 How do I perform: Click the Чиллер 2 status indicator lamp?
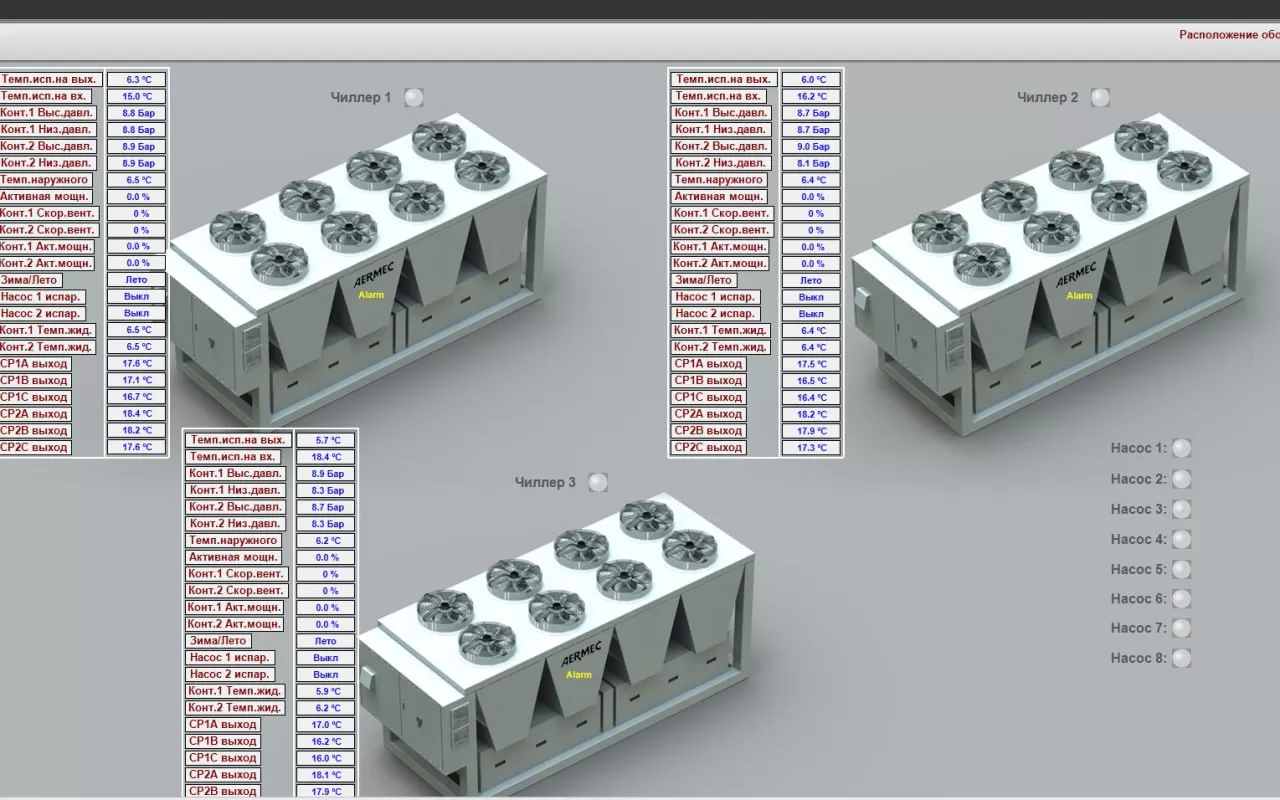click(x=1100, y=97)
